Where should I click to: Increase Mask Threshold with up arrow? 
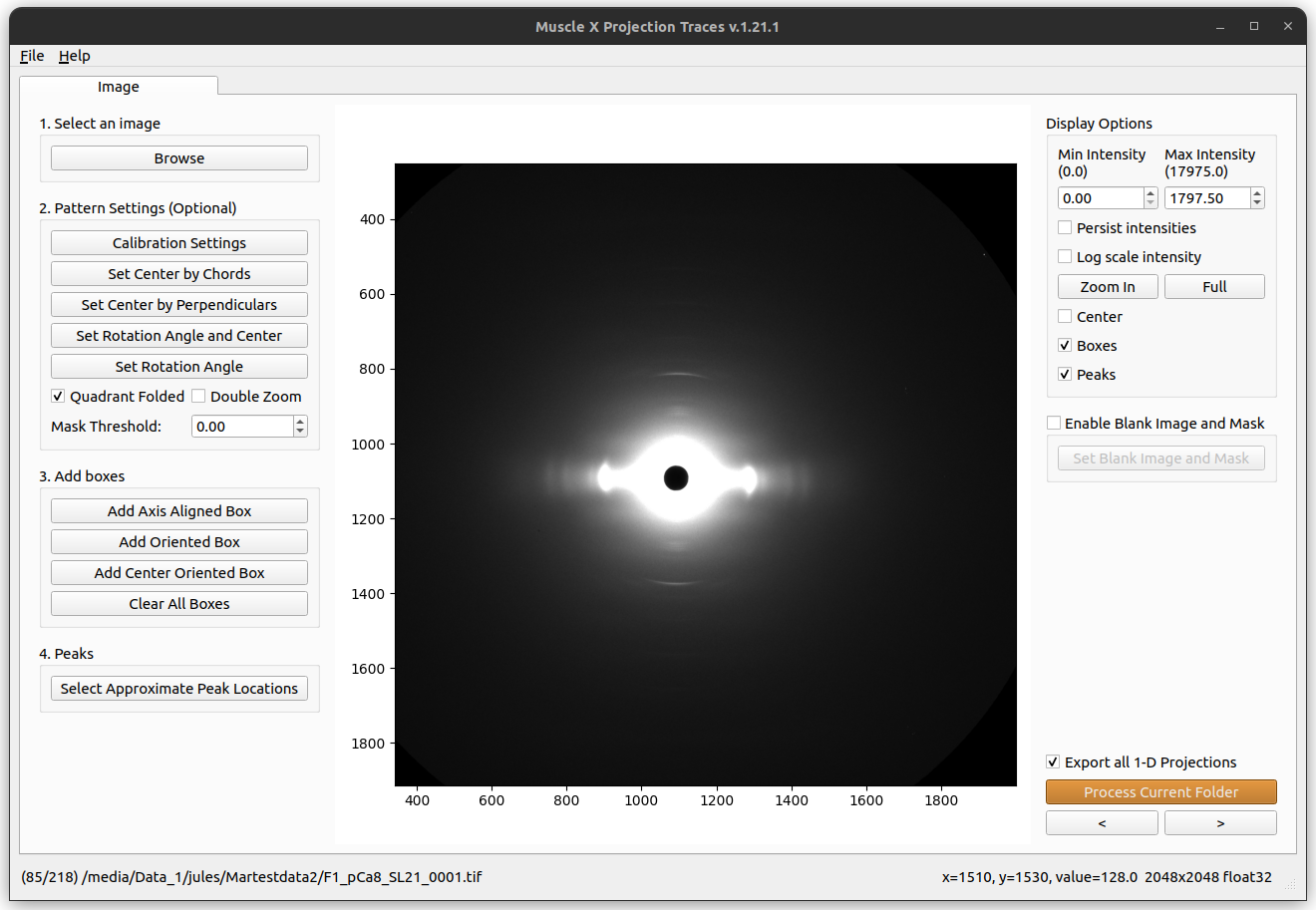pos(300,422)
